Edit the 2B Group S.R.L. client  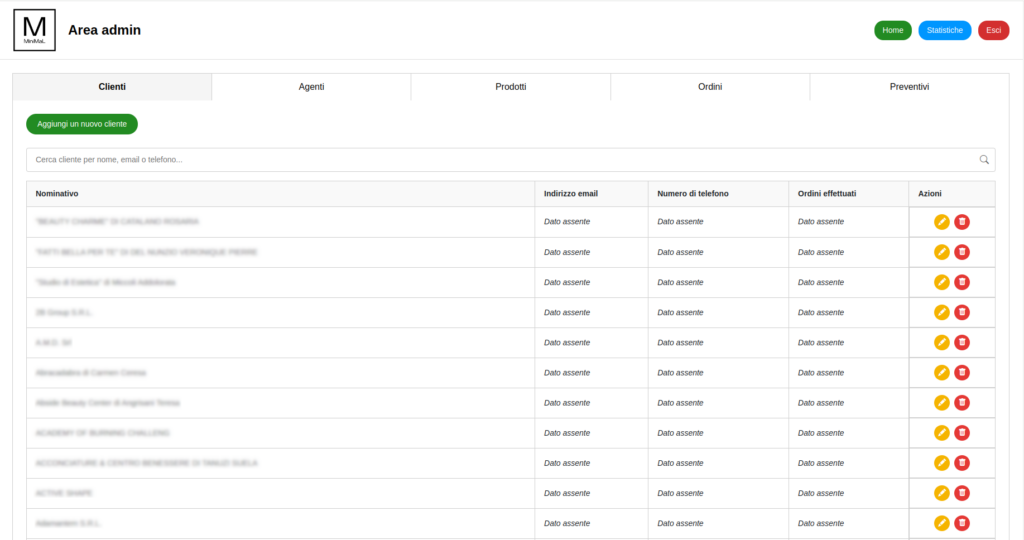(941, 312)
